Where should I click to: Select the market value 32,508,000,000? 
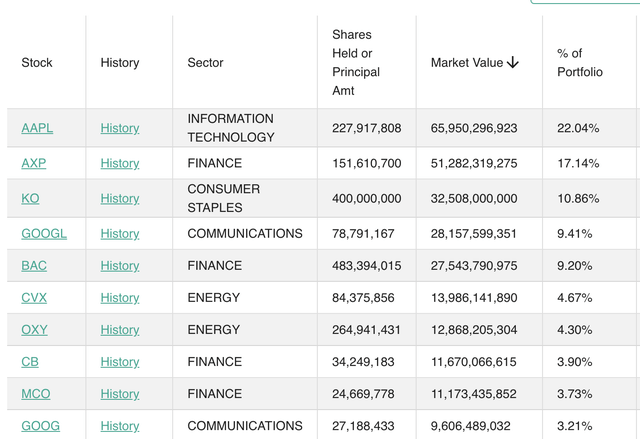click(474, 198)
